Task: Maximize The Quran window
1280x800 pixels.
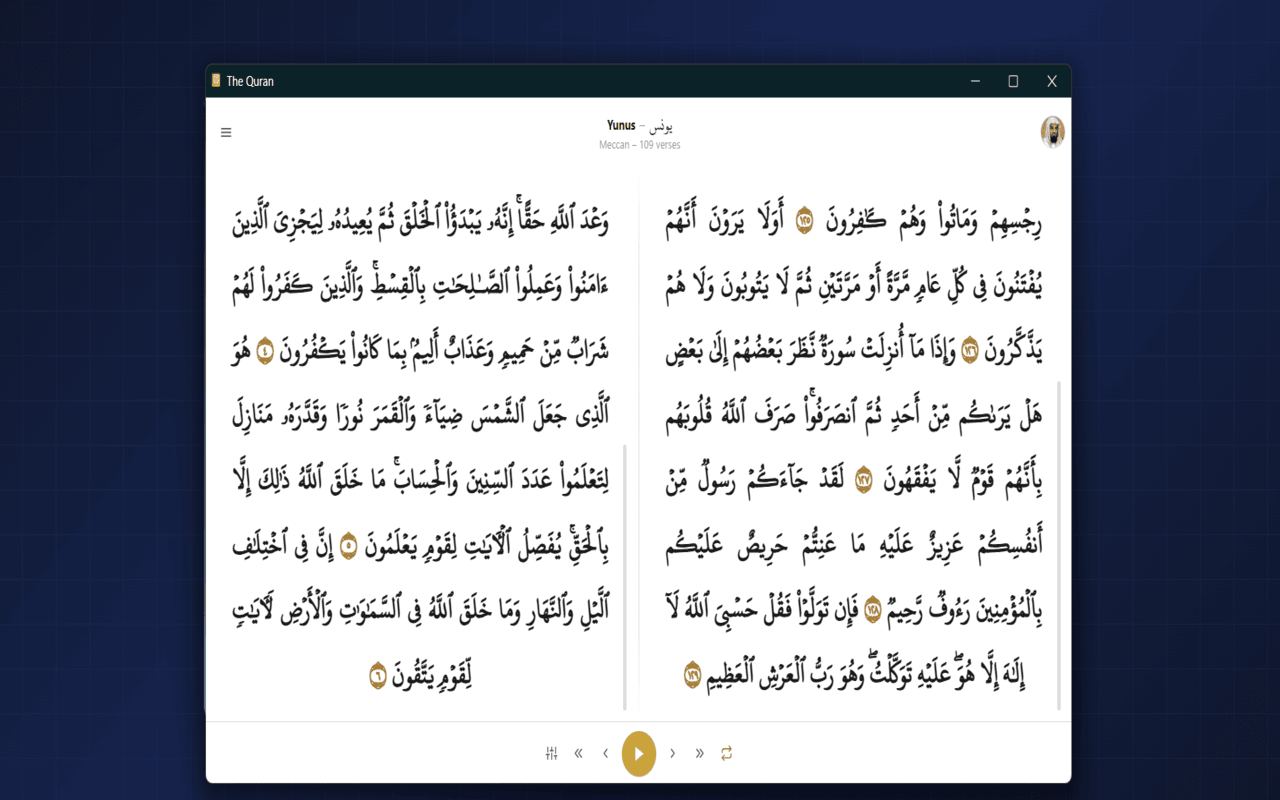Action: click(x=1013, y=81)
